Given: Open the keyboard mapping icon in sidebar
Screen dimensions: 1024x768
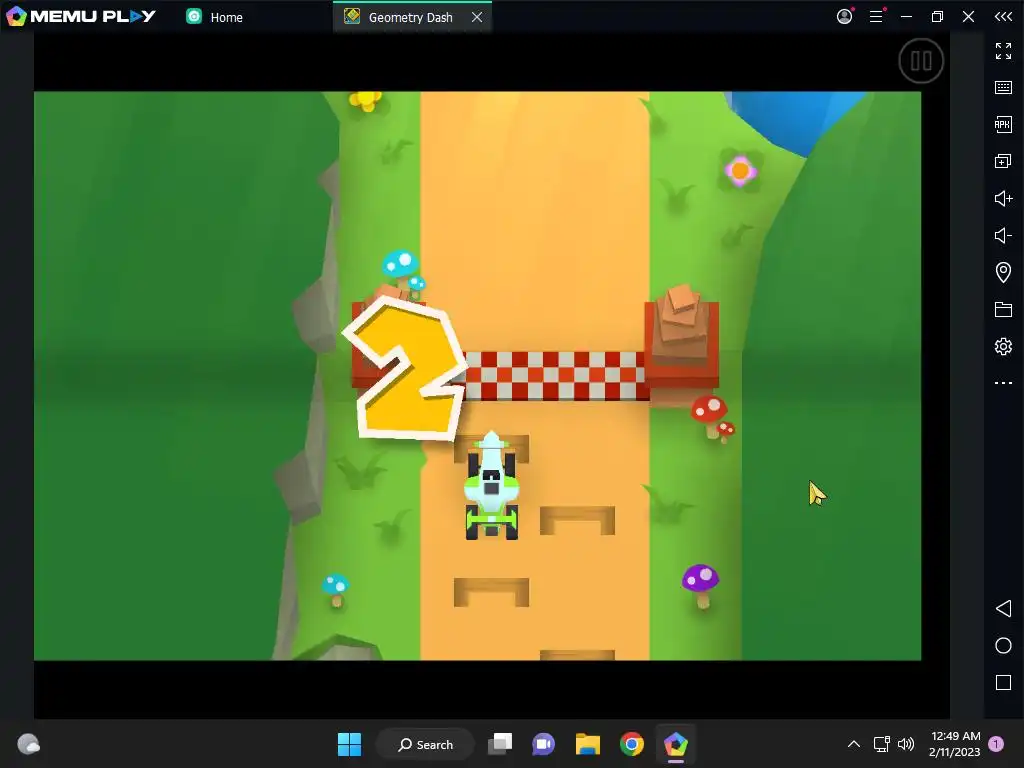Looking at the screenshot, I should coord(1003,88).
